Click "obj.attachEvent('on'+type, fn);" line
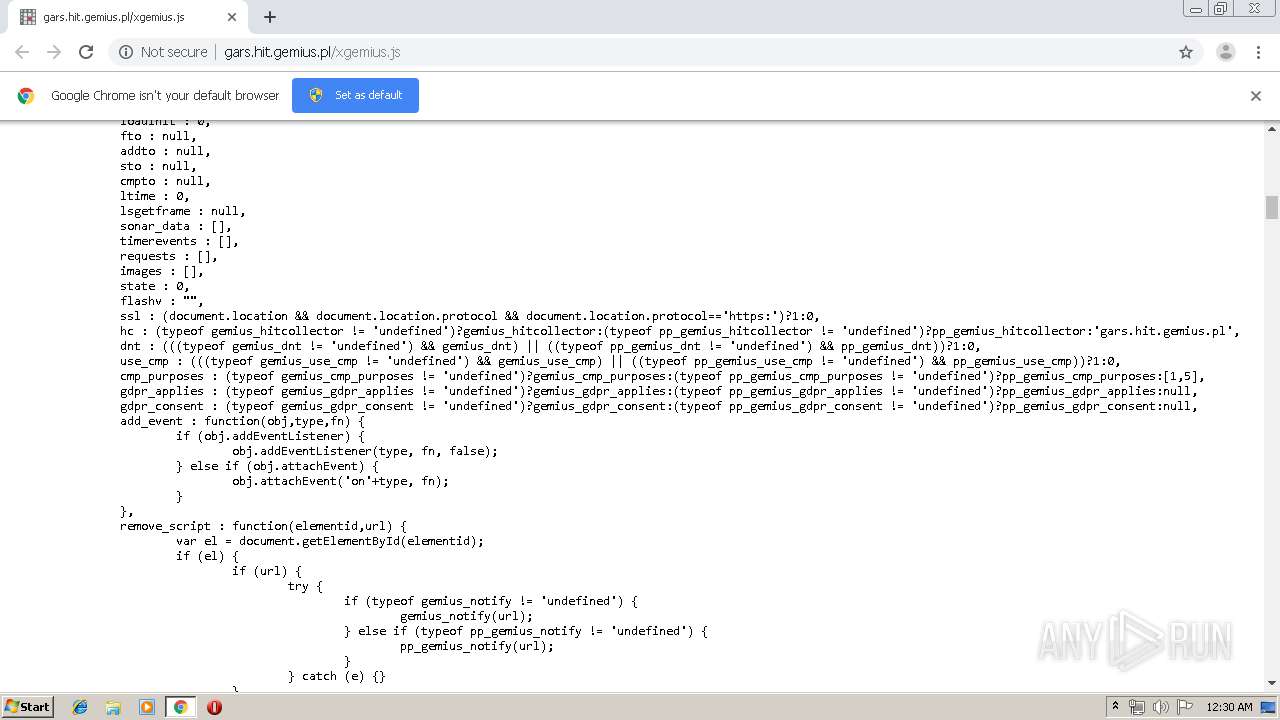1280x720 pixels. [x=340, y=481]
